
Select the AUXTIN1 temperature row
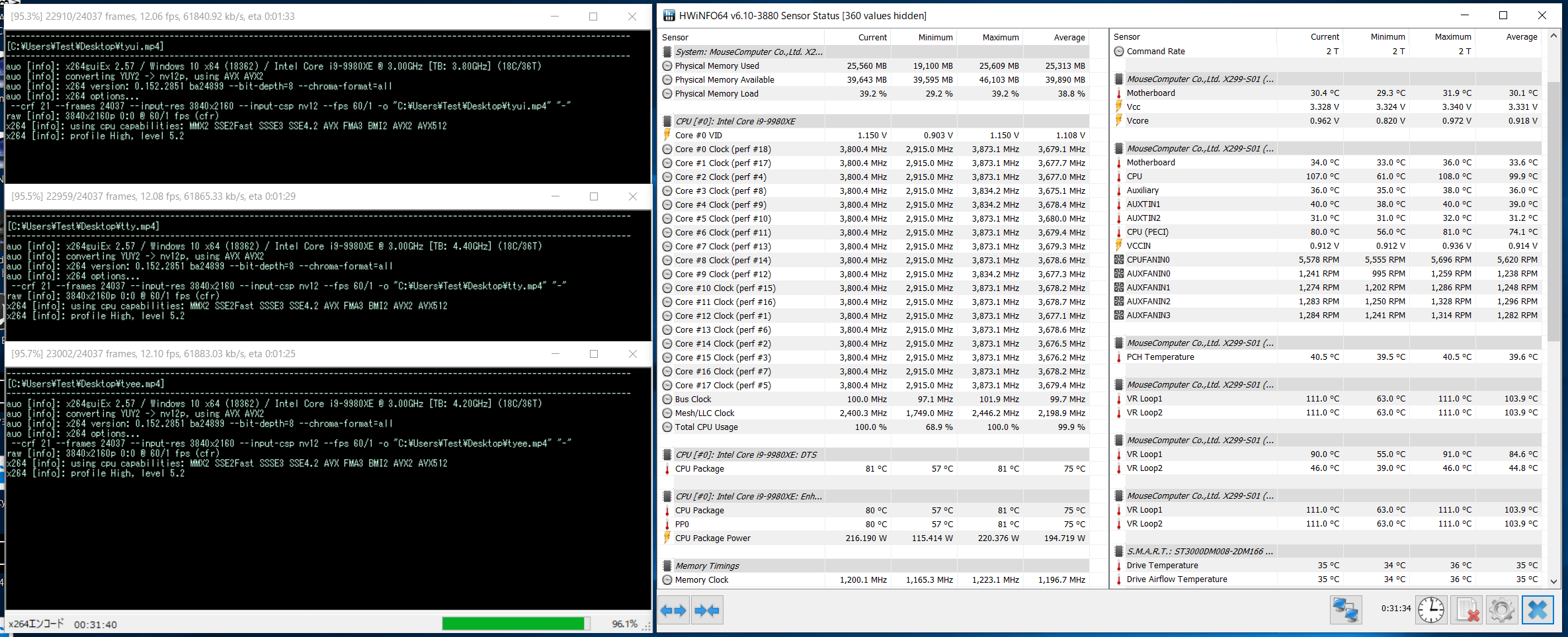[x=1326, y=204]
